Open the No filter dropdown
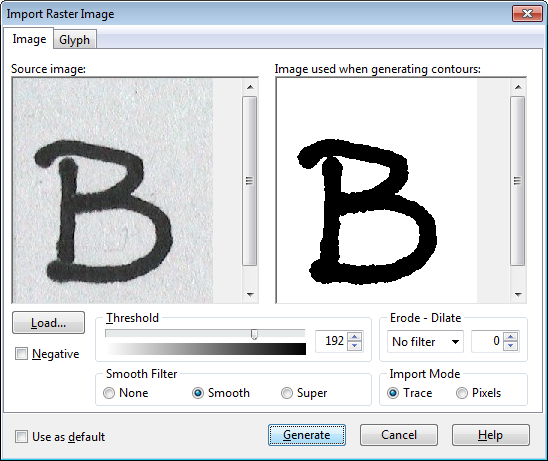Screen dimensions: 548x461 point(425,341)
